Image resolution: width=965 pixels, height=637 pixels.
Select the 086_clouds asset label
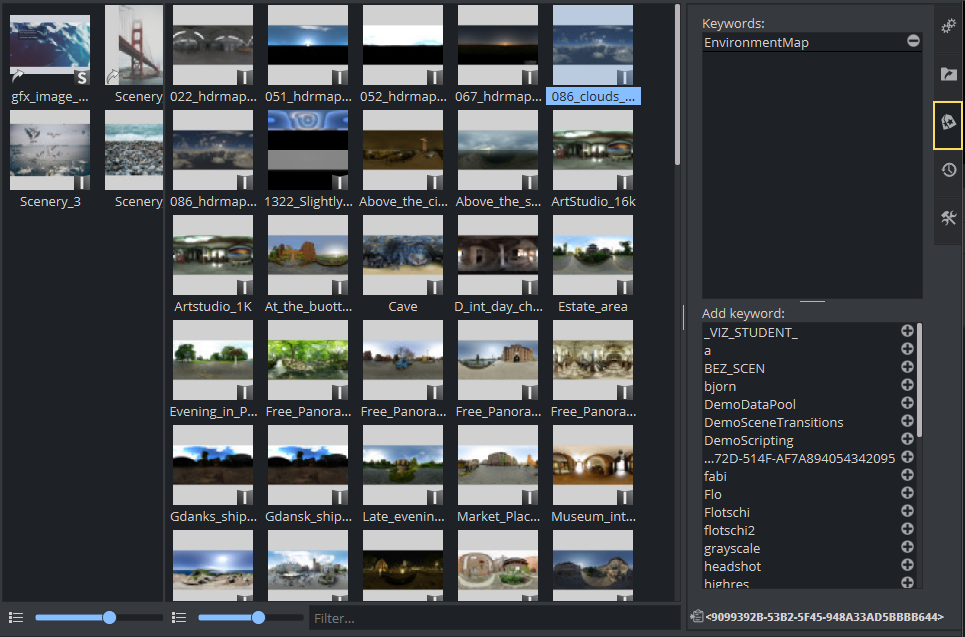593,97
